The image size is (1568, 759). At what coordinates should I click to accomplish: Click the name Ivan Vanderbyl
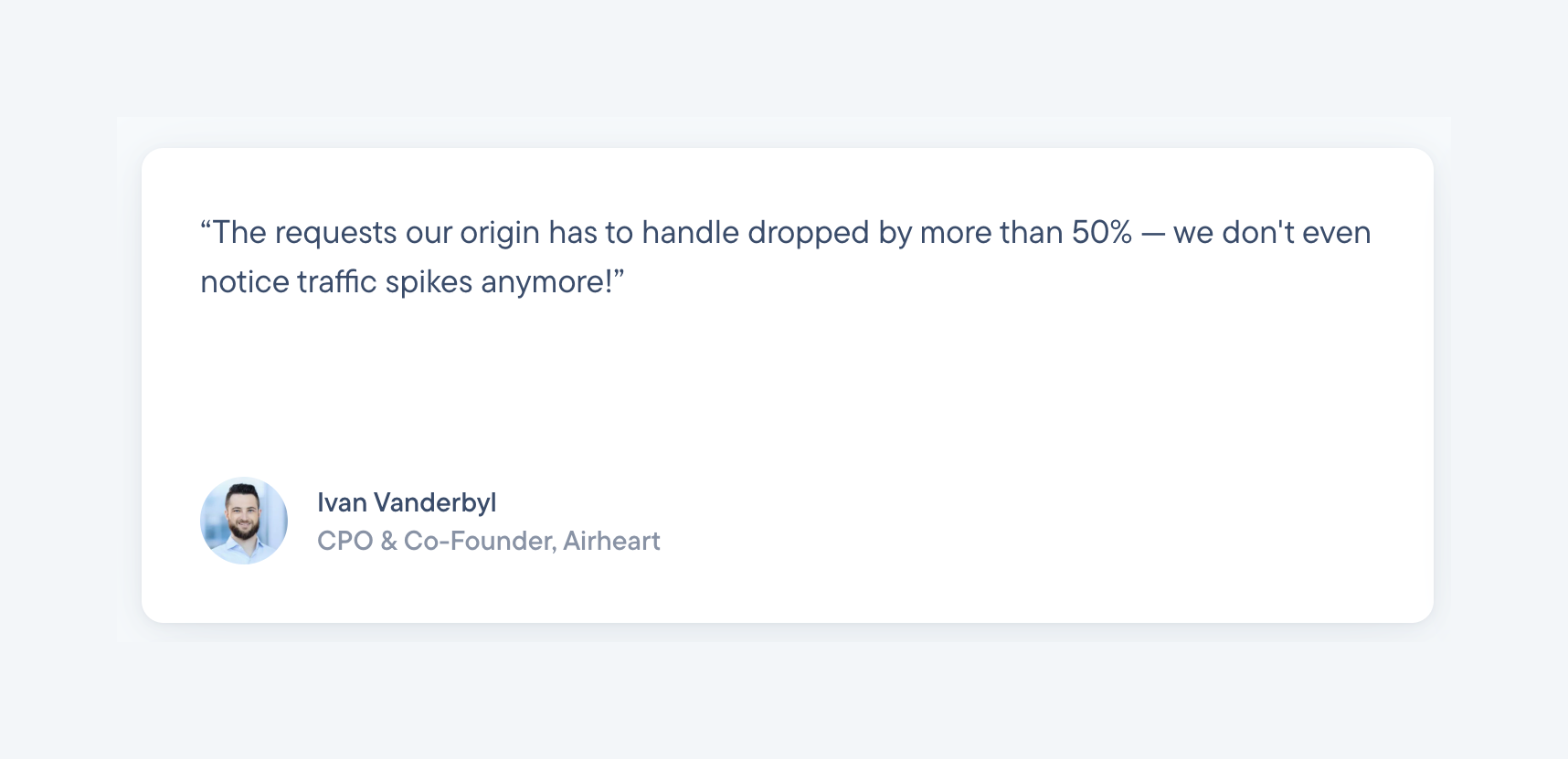point(407,502)
